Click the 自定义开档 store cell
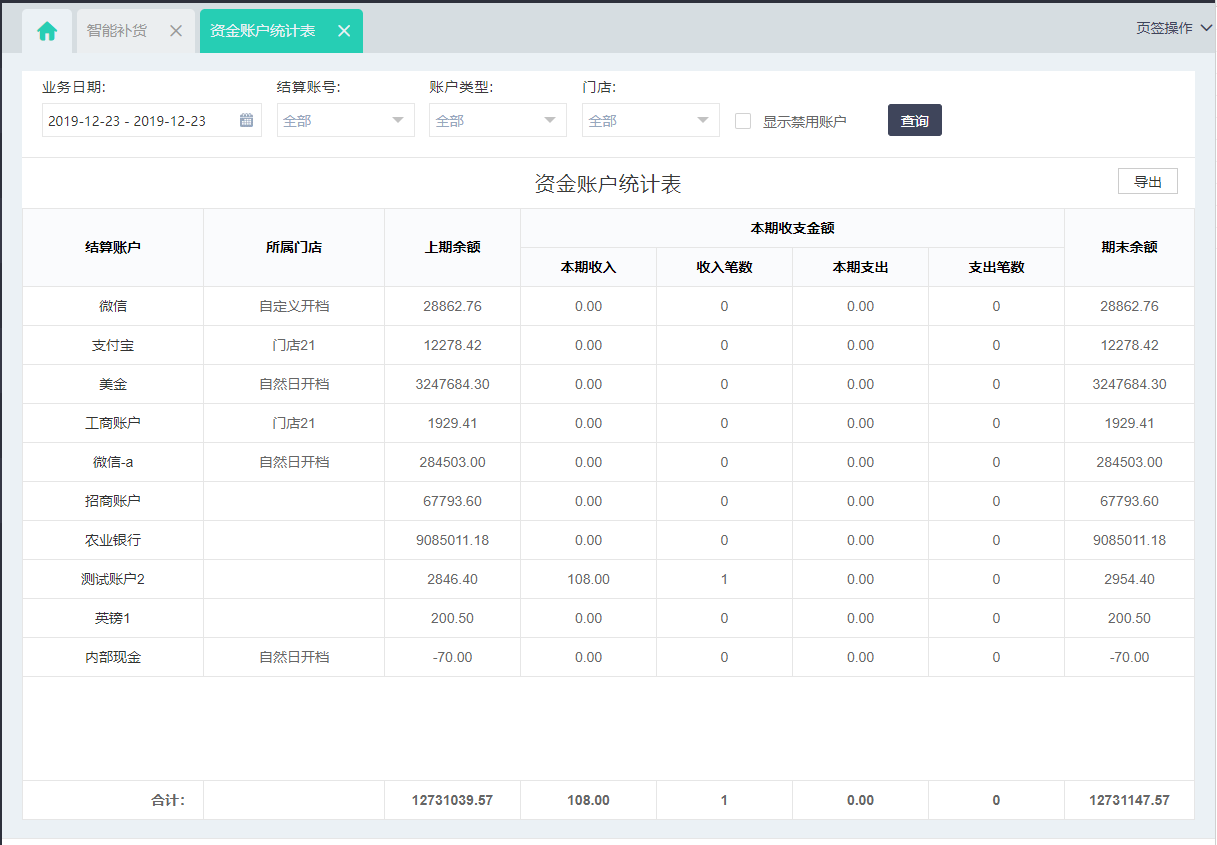The image size is (1217, 845). click(x=294, y=306)
